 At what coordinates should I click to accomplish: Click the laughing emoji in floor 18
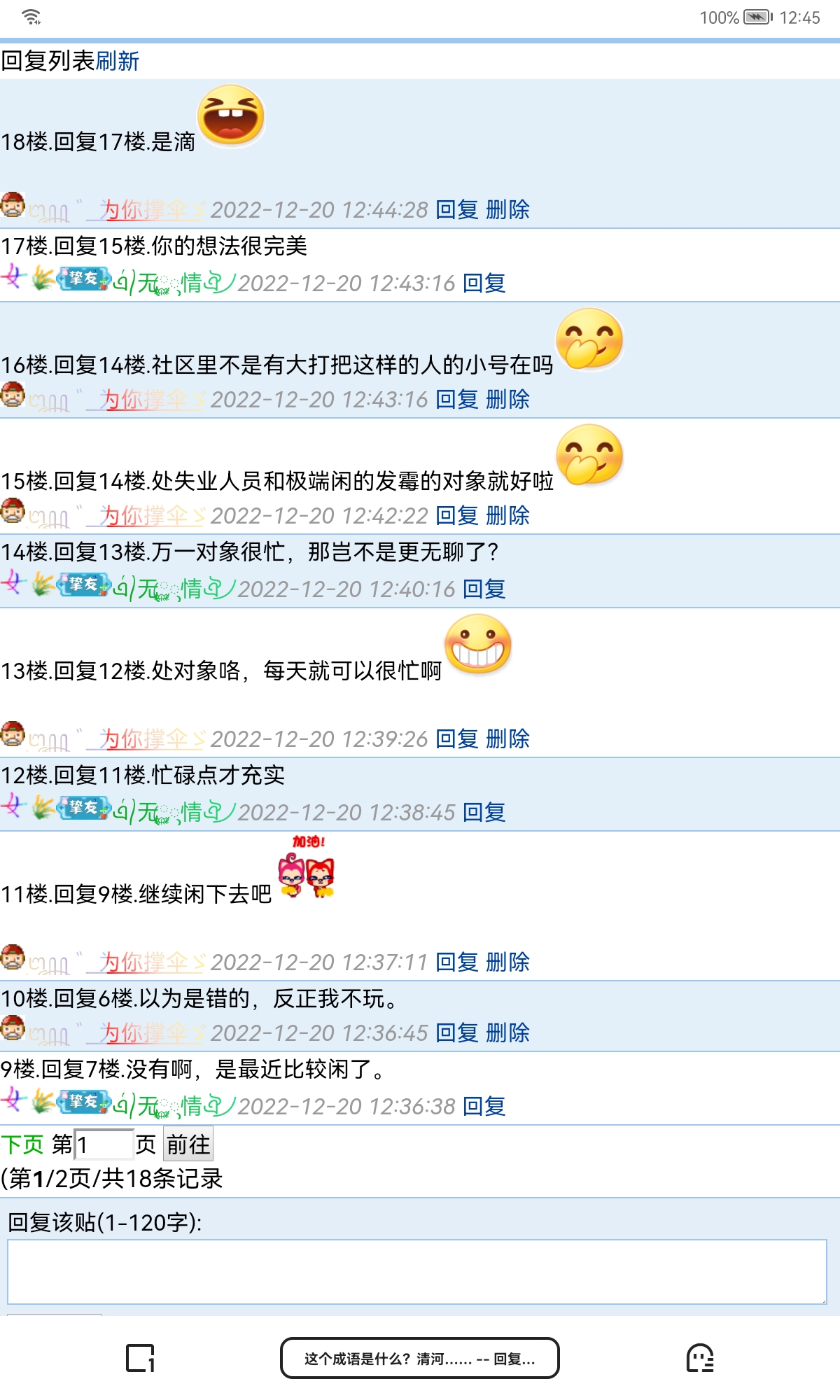[231, 115]
